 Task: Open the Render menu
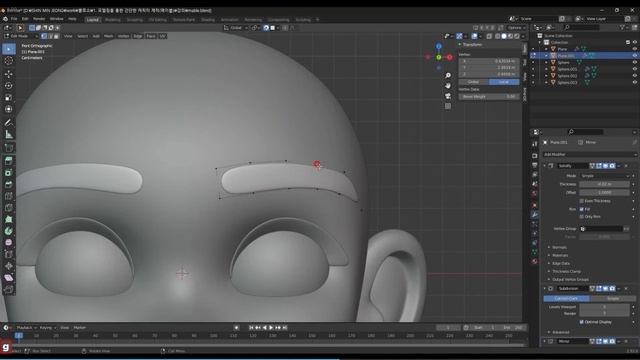pos(39,19)
